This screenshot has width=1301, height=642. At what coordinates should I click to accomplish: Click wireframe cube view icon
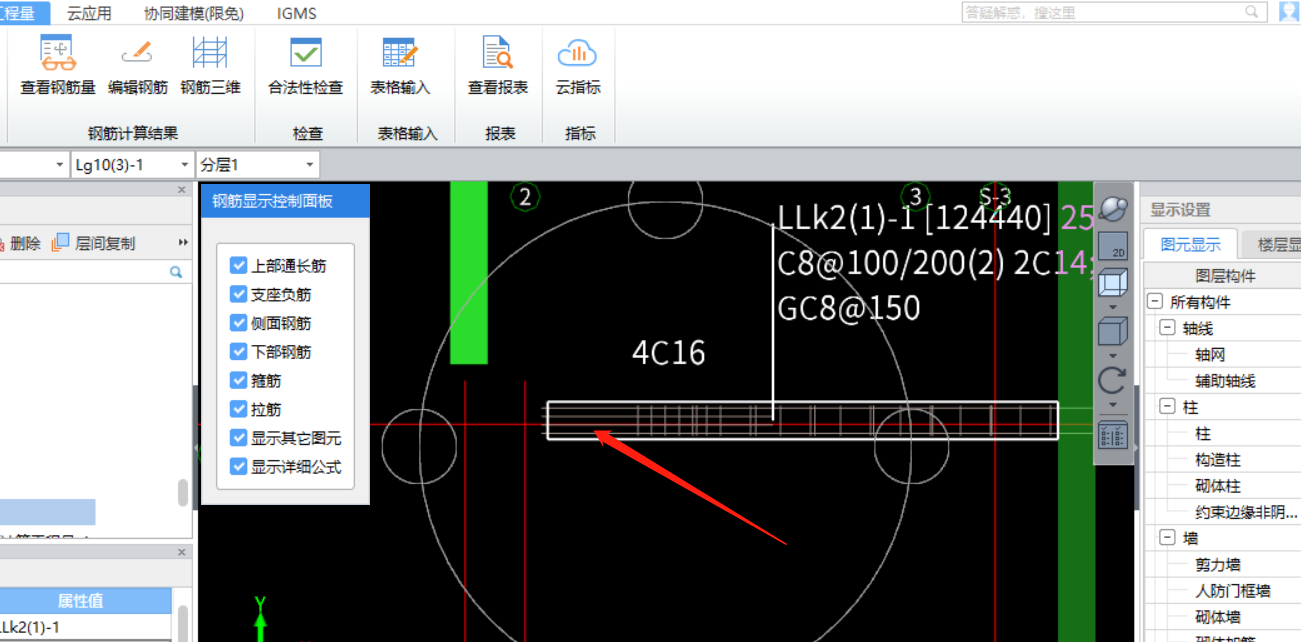point(1112,284)
